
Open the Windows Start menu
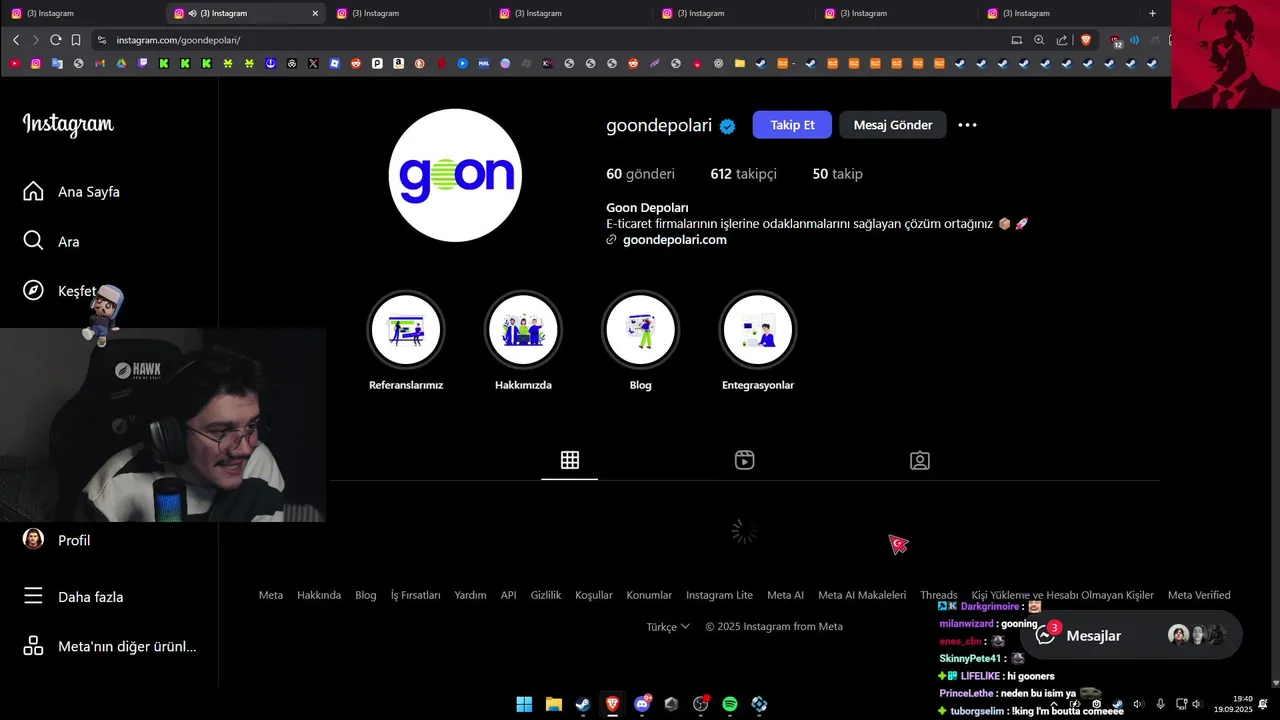pyautogui.click(x=524, y=704)
